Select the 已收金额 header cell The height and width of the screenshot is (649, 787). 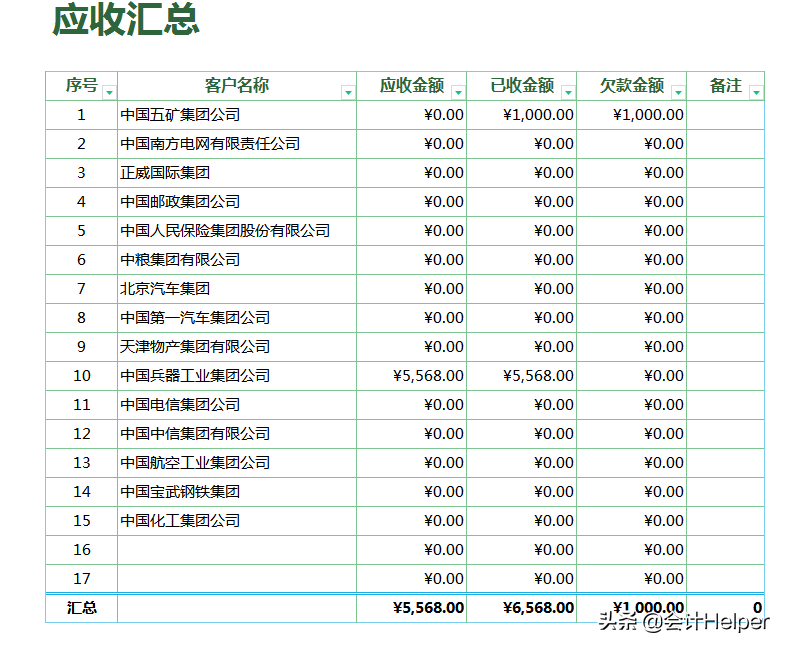pos(521,86)
